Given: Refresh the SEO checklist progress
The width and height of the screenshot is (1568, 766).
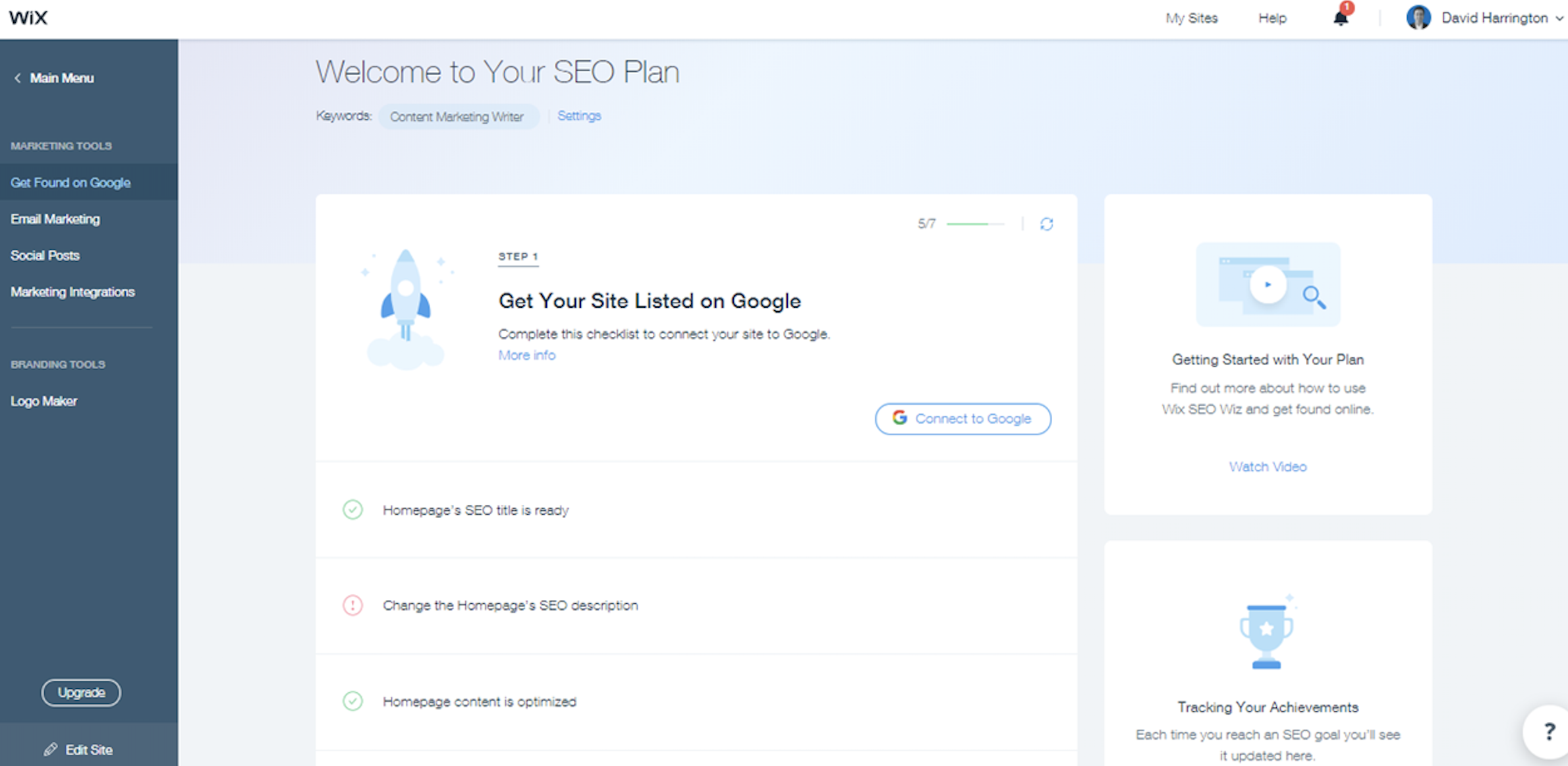Looking at the screenshot, I should (x=1046, y=224).
